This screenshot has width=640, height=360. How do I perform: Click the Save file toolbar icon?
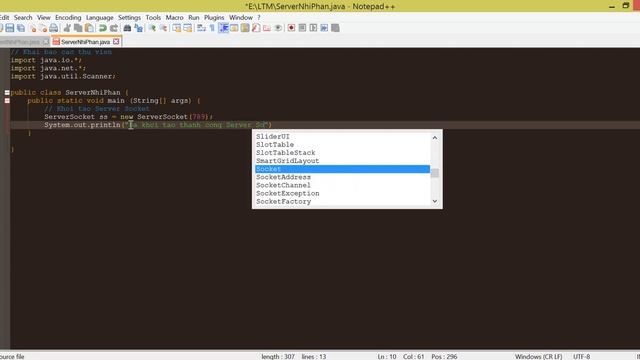coord(9,28)
